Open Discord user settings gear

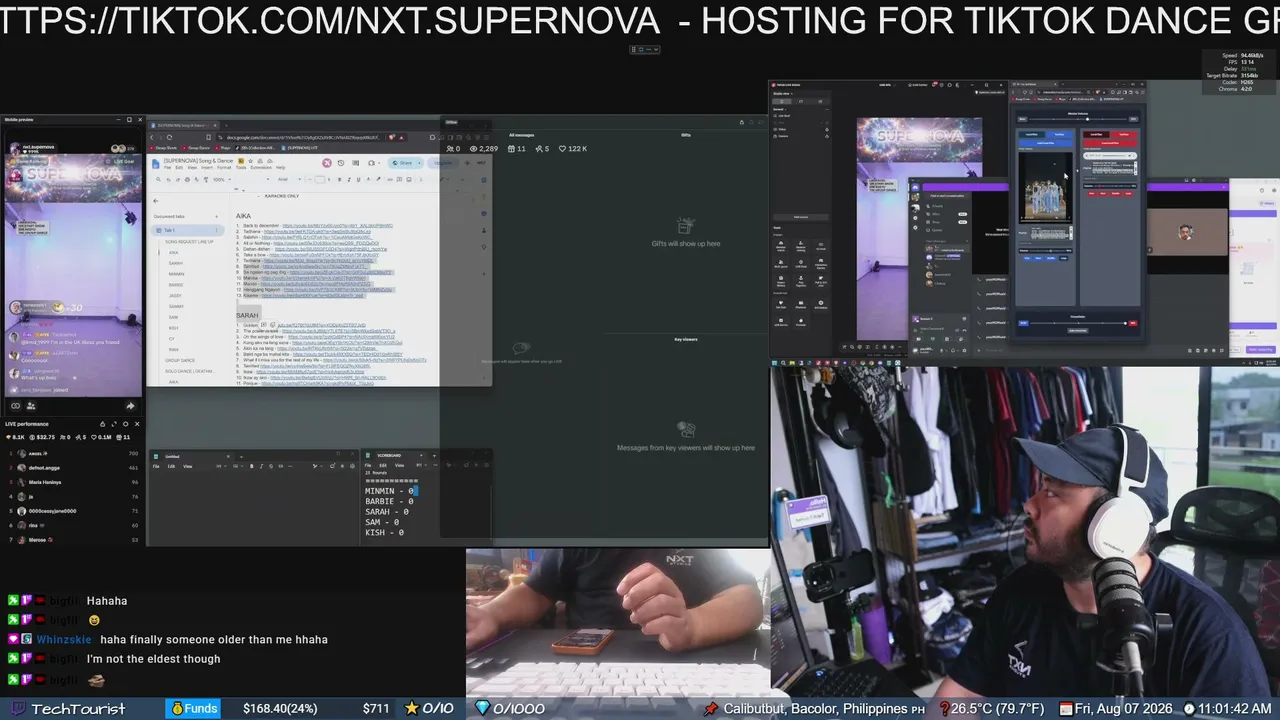[x=966, y=348]
